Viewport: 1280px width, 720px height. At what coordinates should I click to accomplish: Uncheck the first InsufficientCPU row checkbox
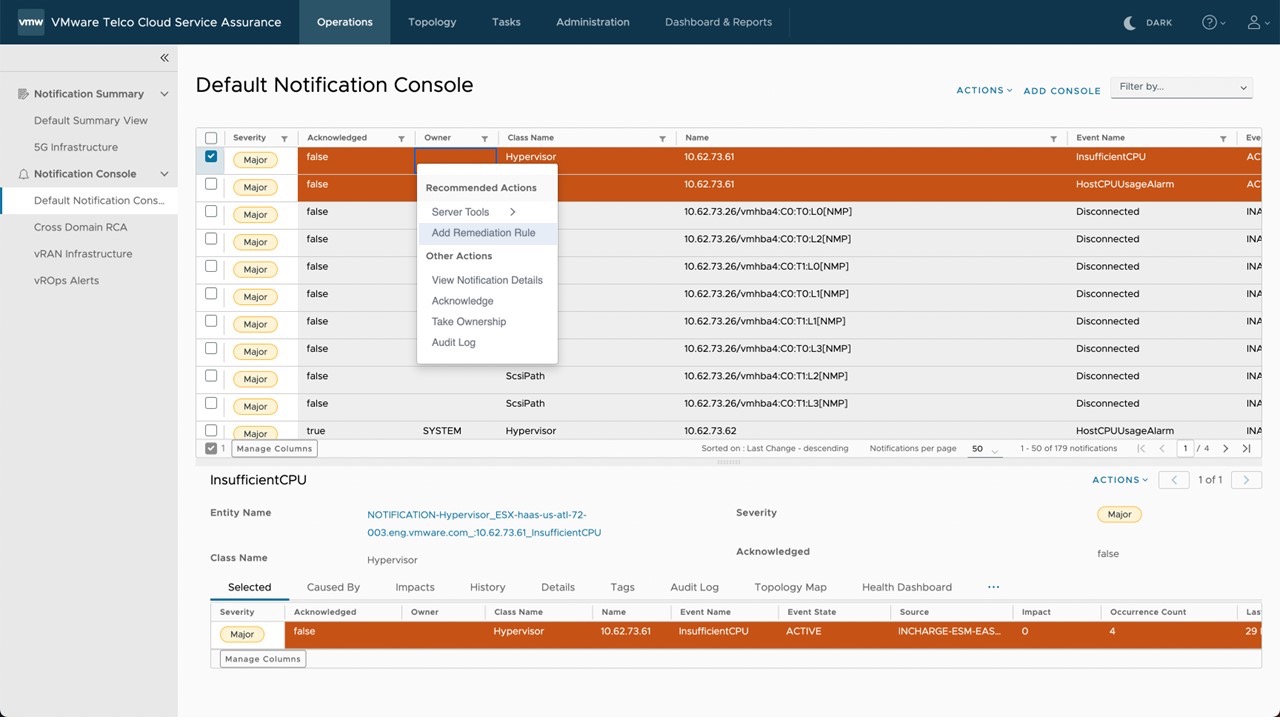pos(211,157)
